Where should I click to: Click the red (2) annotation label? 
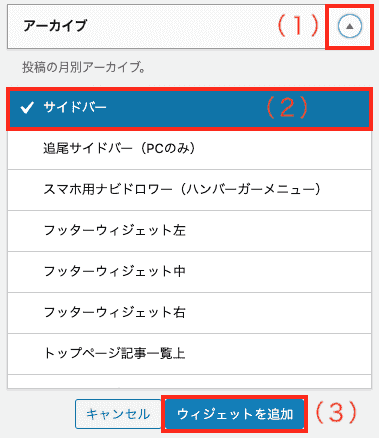coord(286,108)
